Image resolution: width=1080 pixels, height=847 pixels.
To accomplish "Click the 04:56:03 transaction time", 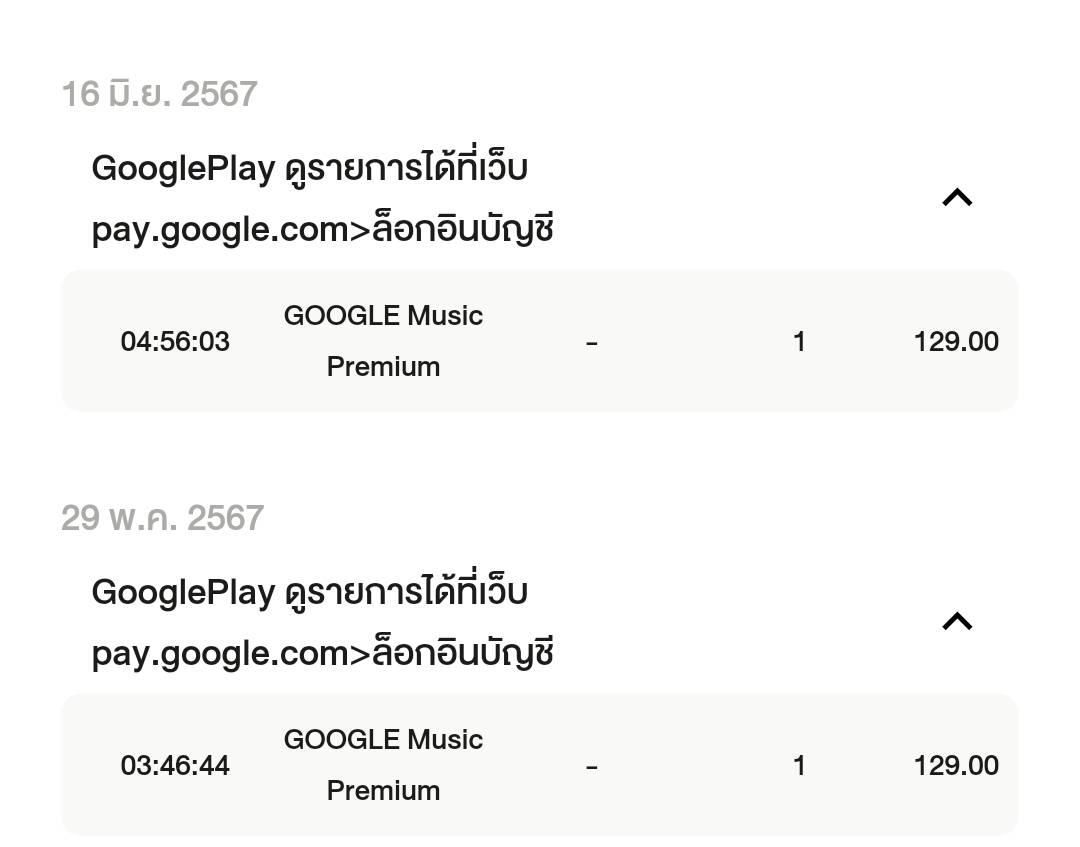I will [x=175, y=342].
